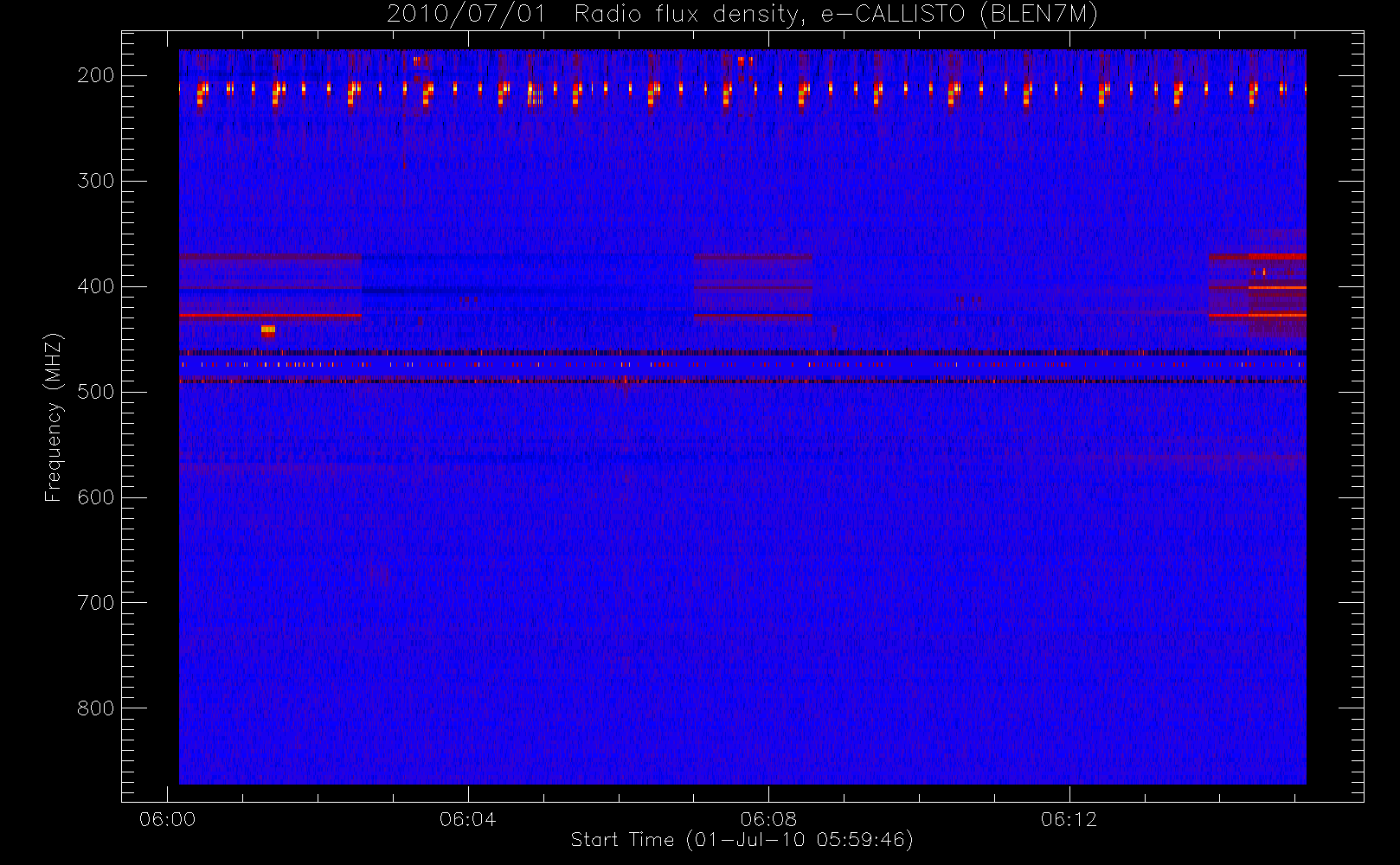The width and height of the screenshot is (1400, 865).
Task: Click the 'Start Time (01-Jul-10 05:59:46)' axis label
Action: coord(742,840)
